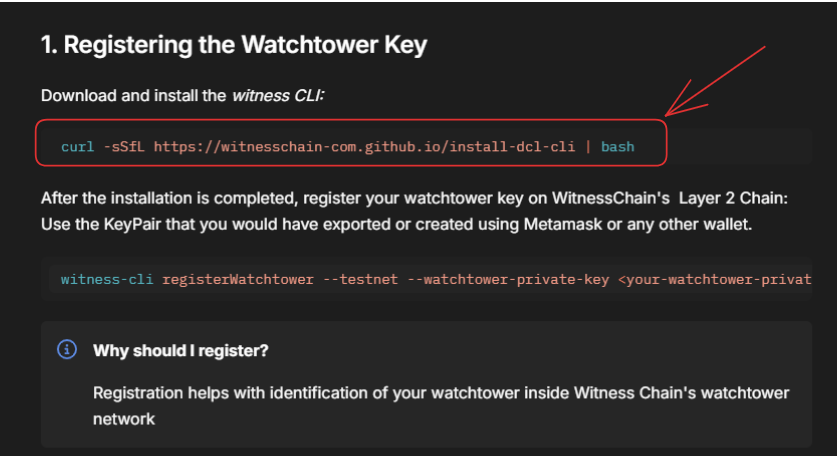Screen dimensions: 837x456
Task: Click the pipe symbol in the curl command
Action: 588,146
